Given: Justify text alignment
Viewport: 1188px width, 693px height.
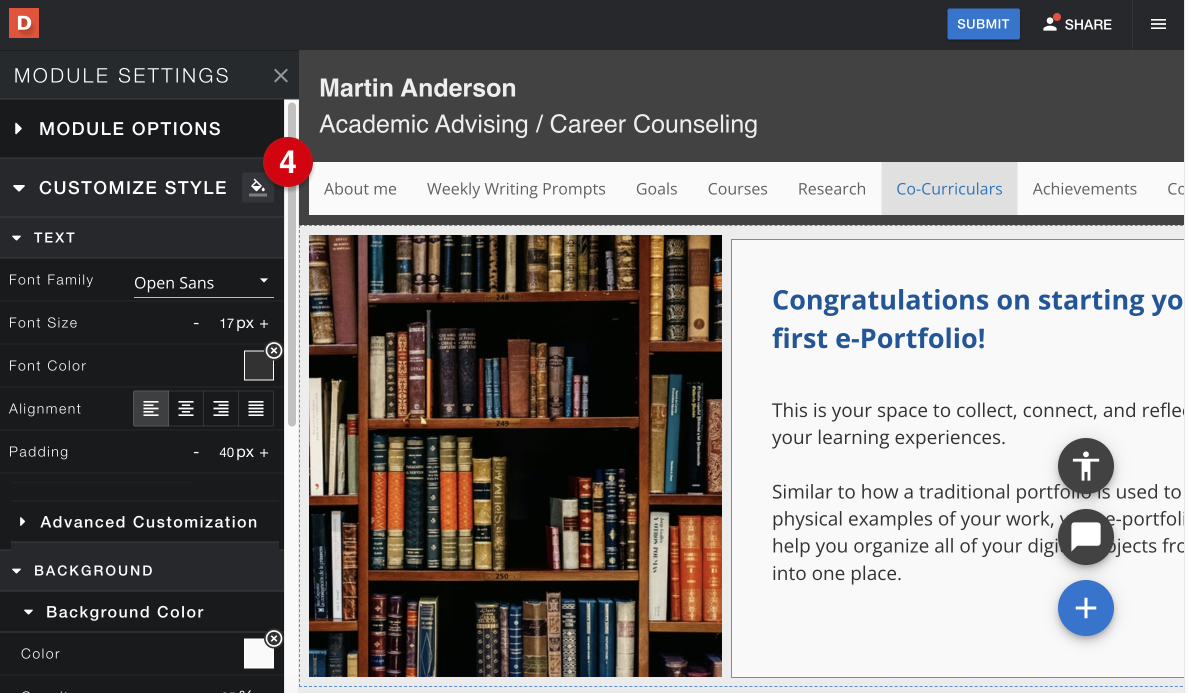Looking at the screenshot, I should tap(256, 409).
